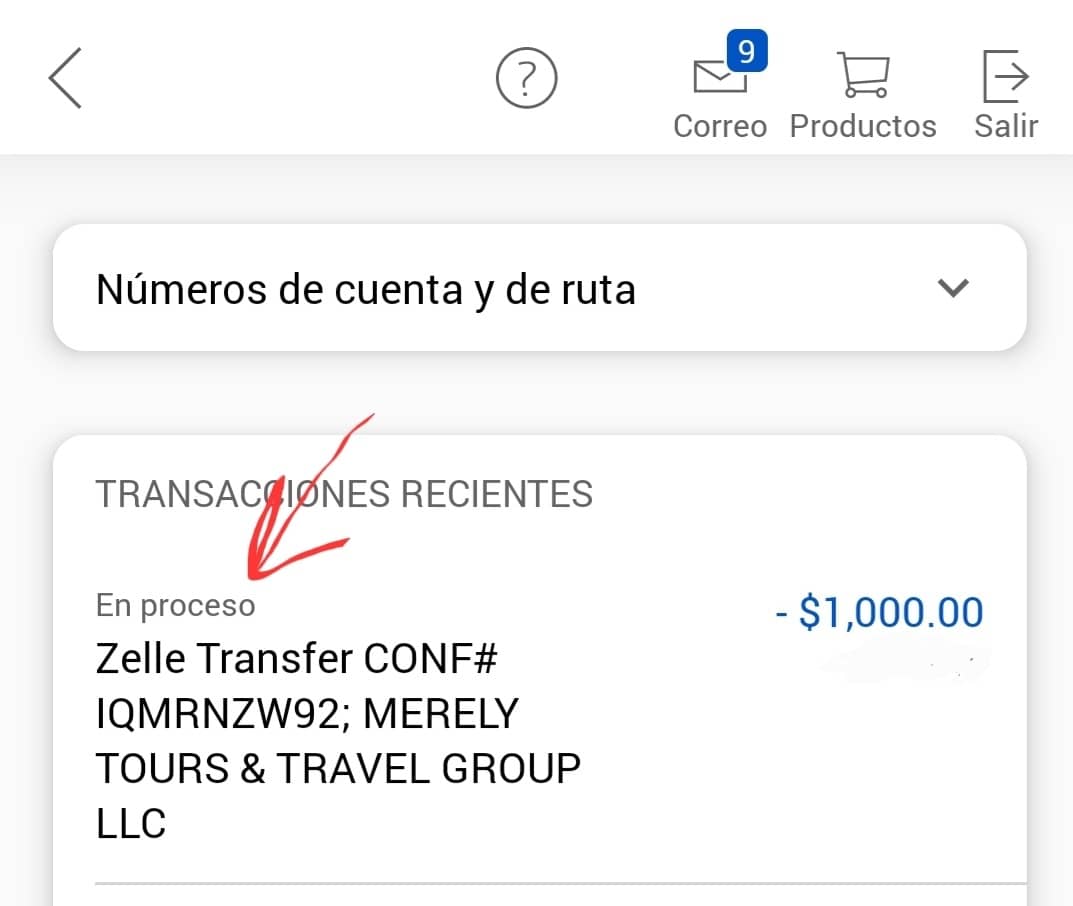
Task: Tap the En proceso status label
Action: tap(175, 606)
